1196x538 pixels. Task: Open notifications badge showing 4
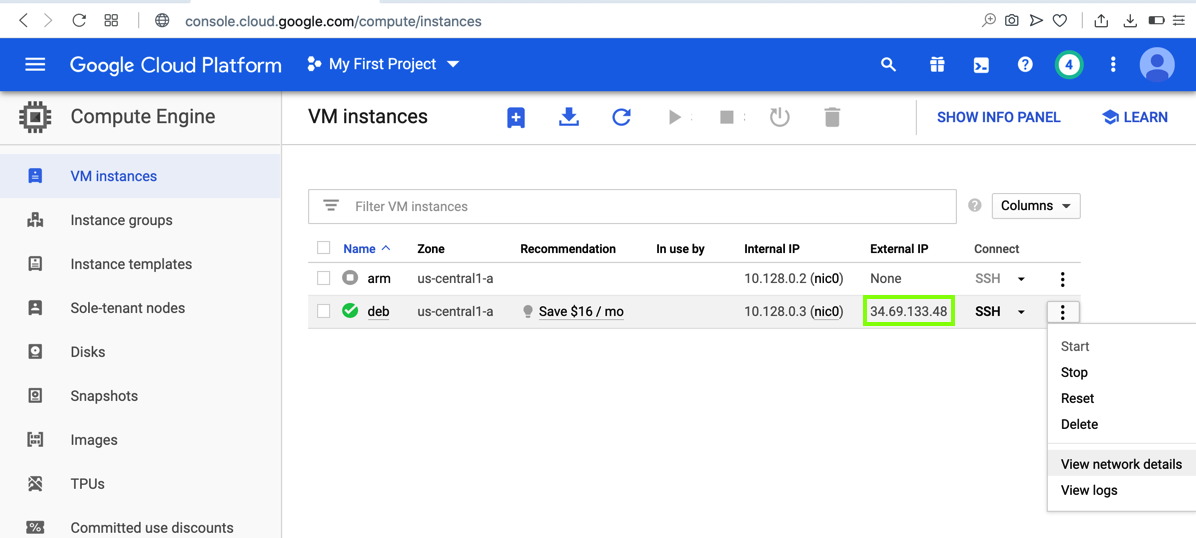(x=1069, y=65)
